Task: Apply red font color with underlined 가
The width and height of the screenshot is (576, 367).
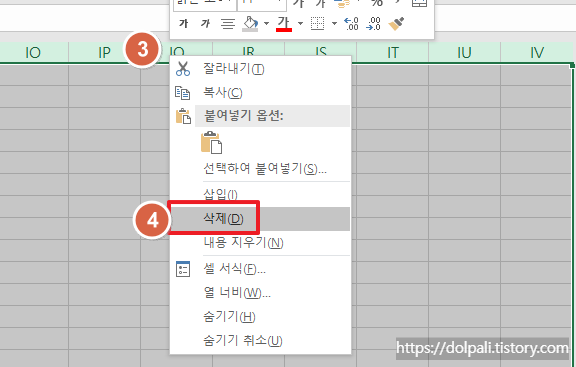Action: 284,24
